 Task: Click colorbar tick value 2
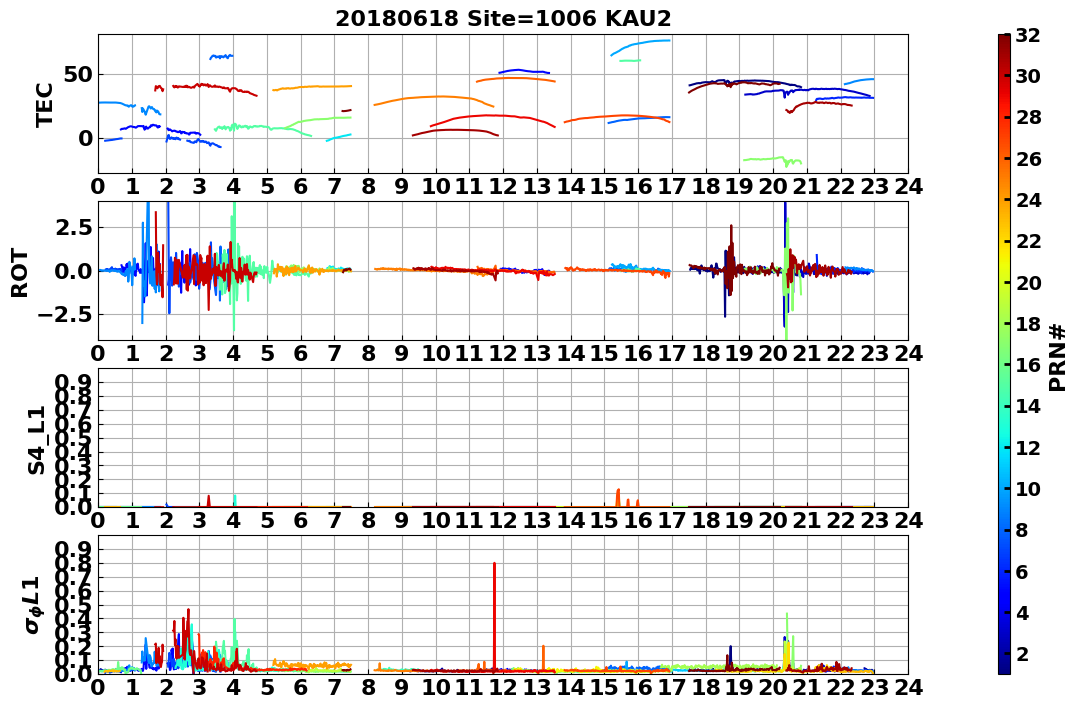[1021, 653]
